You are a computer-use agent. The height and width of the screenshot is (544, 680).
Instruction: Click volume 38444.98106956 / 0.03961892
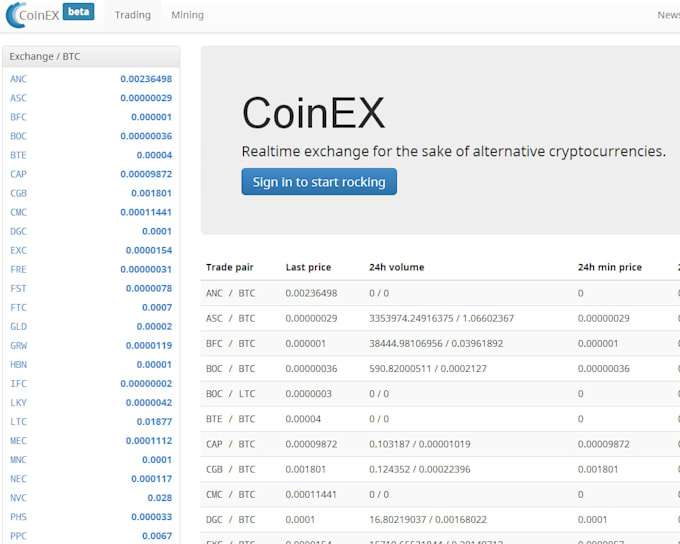[436, 344]
